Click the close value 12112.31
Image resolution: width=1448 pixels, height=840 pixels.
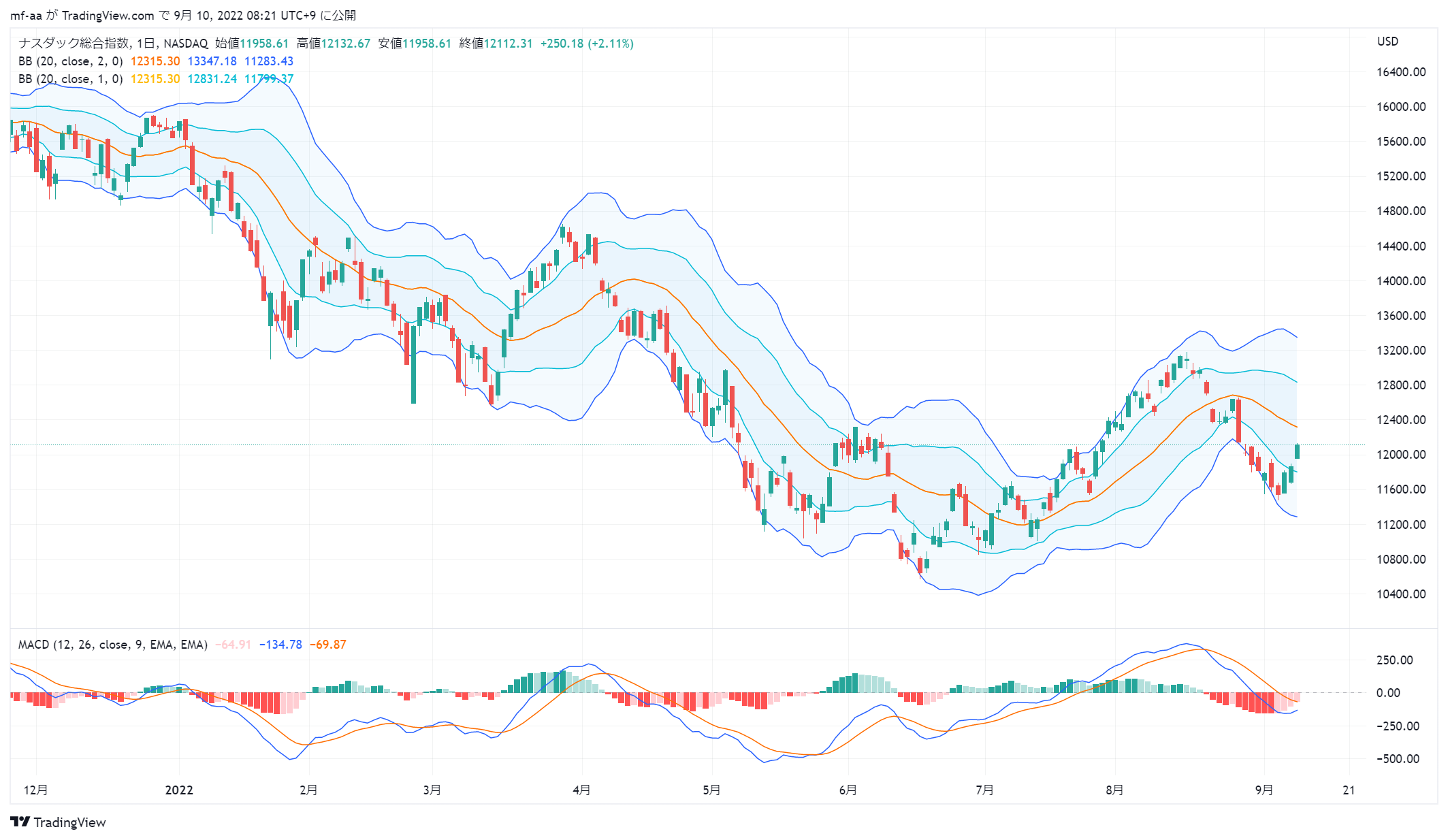tap(508, 44)
